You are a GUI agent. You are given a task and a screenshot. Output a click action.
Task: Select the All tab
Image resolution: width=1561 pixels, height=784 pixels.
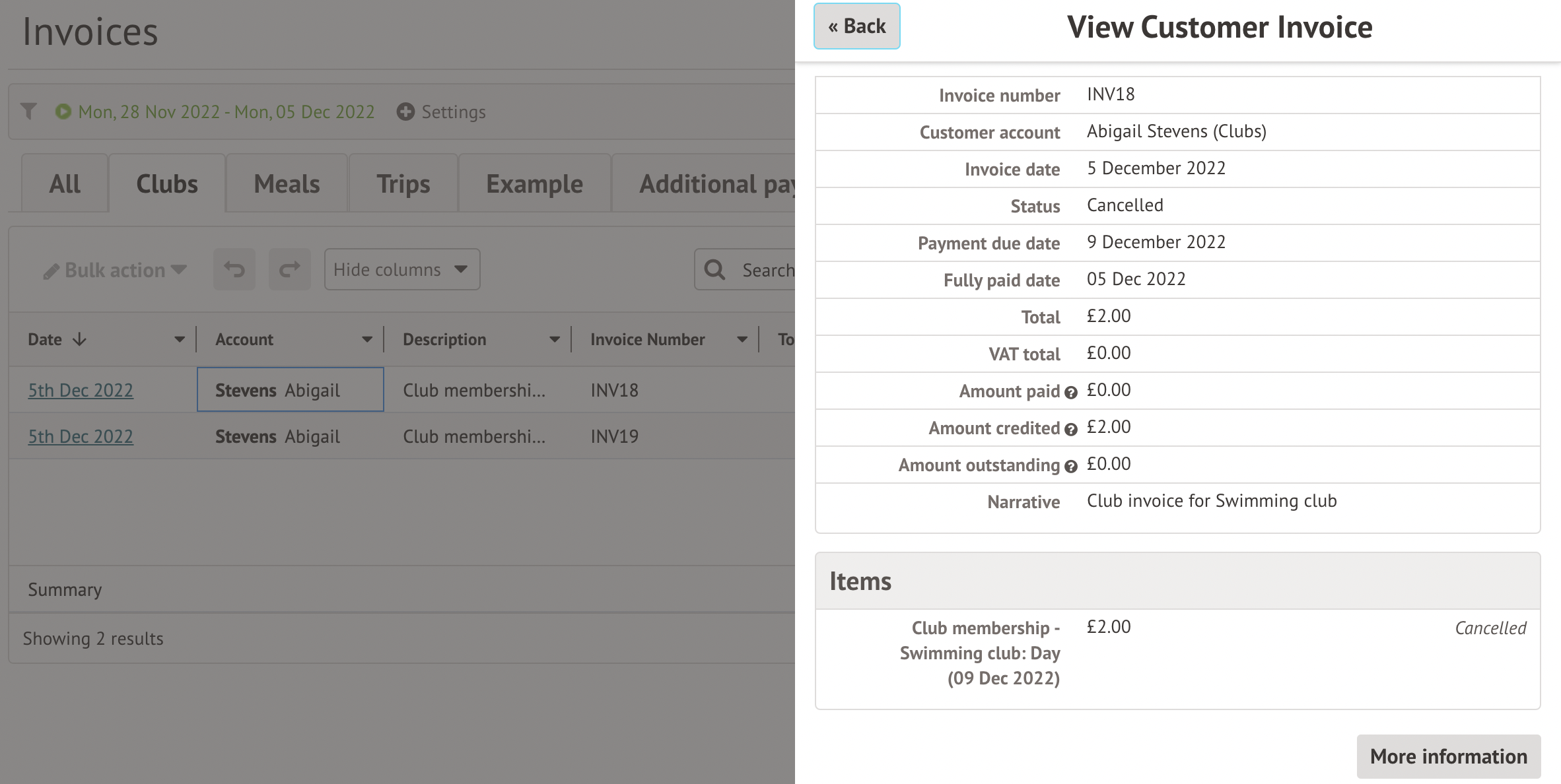click(x=65, y=184)
